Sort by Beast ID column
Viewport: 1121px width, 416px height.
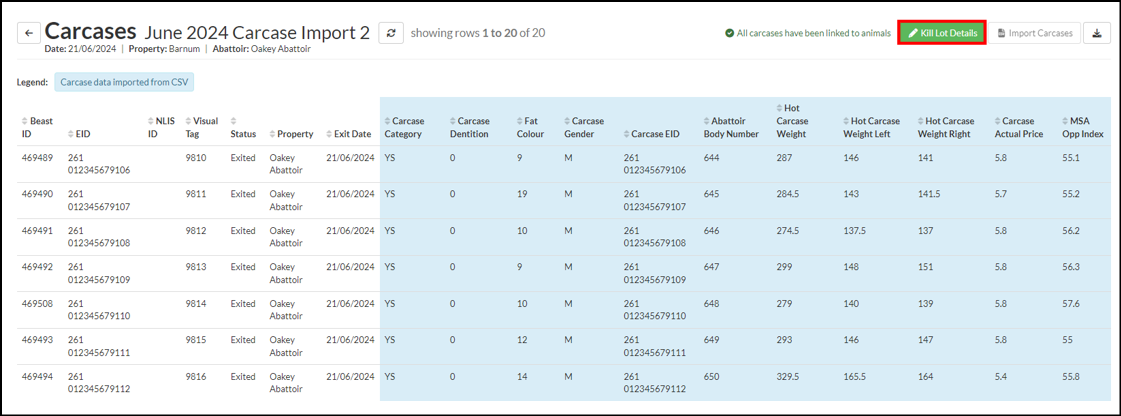click(37, 127)
